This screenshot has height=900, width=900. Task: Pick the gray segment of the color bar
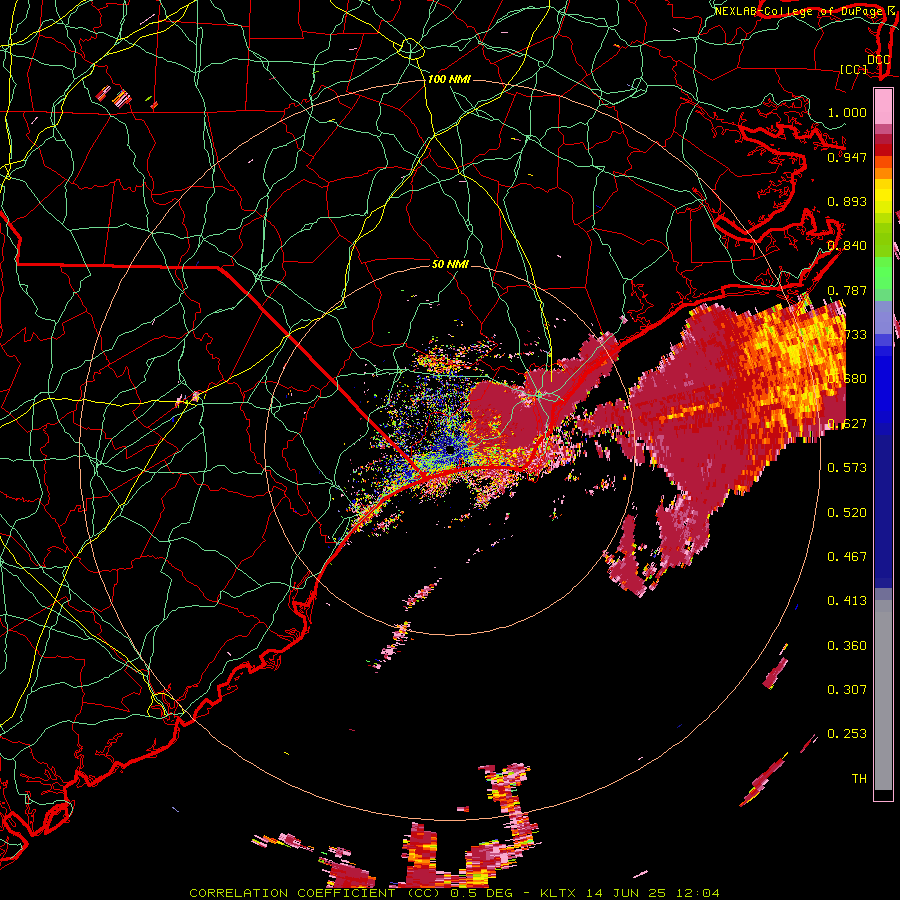(x=883, y=695)
